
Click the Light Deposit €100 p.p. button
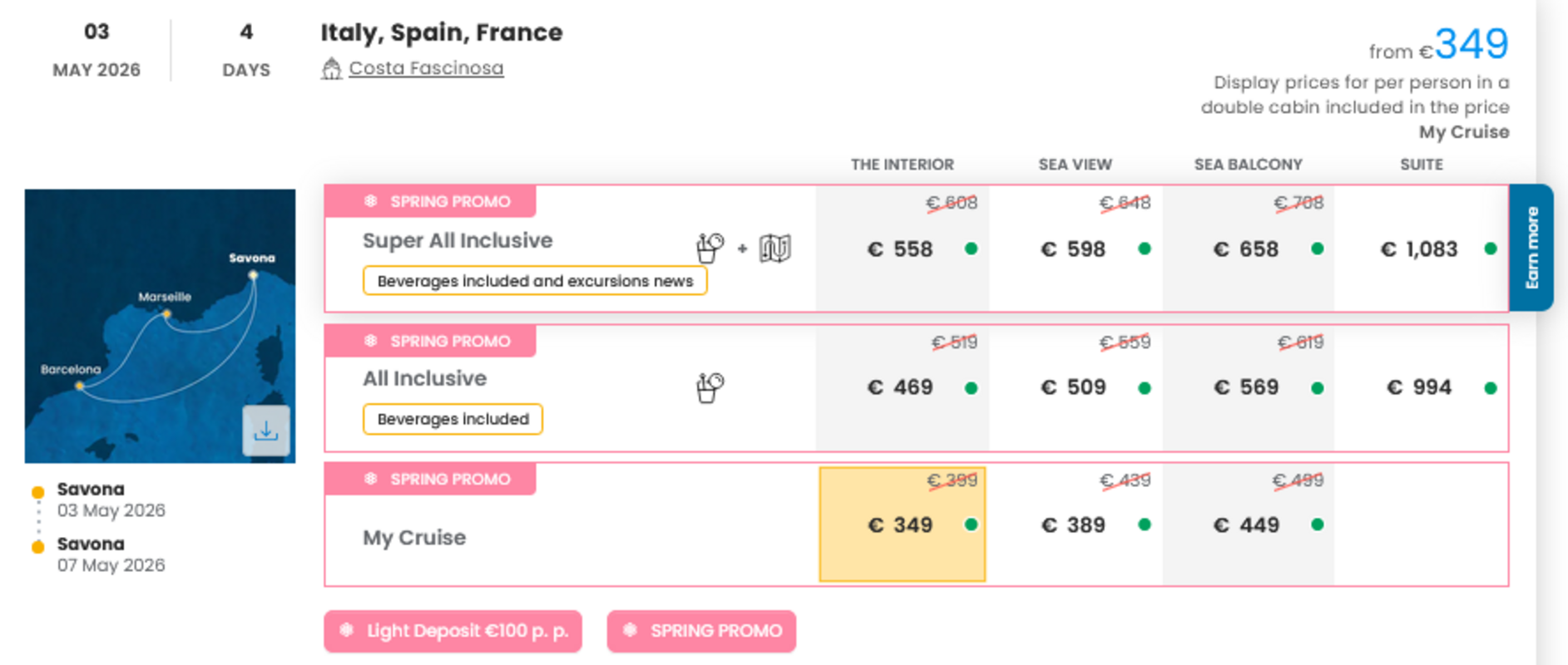pyautogui.click(x=453, y=631)
